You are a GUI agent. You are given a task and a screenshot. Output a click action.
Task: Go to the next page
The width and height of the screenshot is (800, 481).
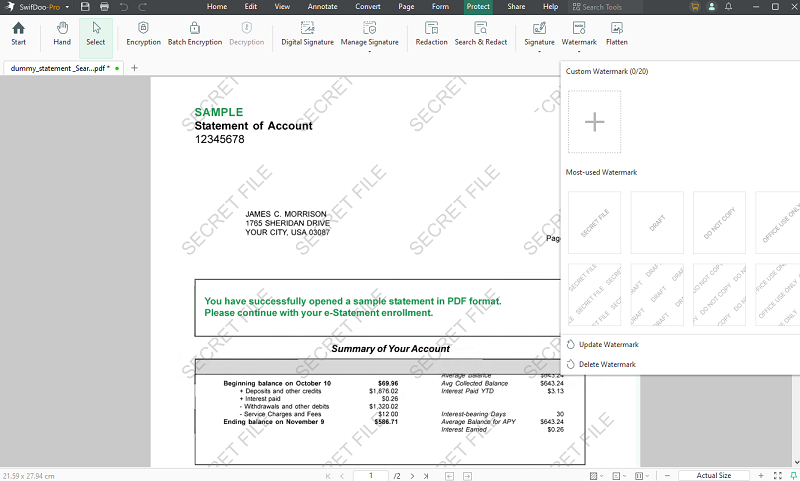point(412,476)
